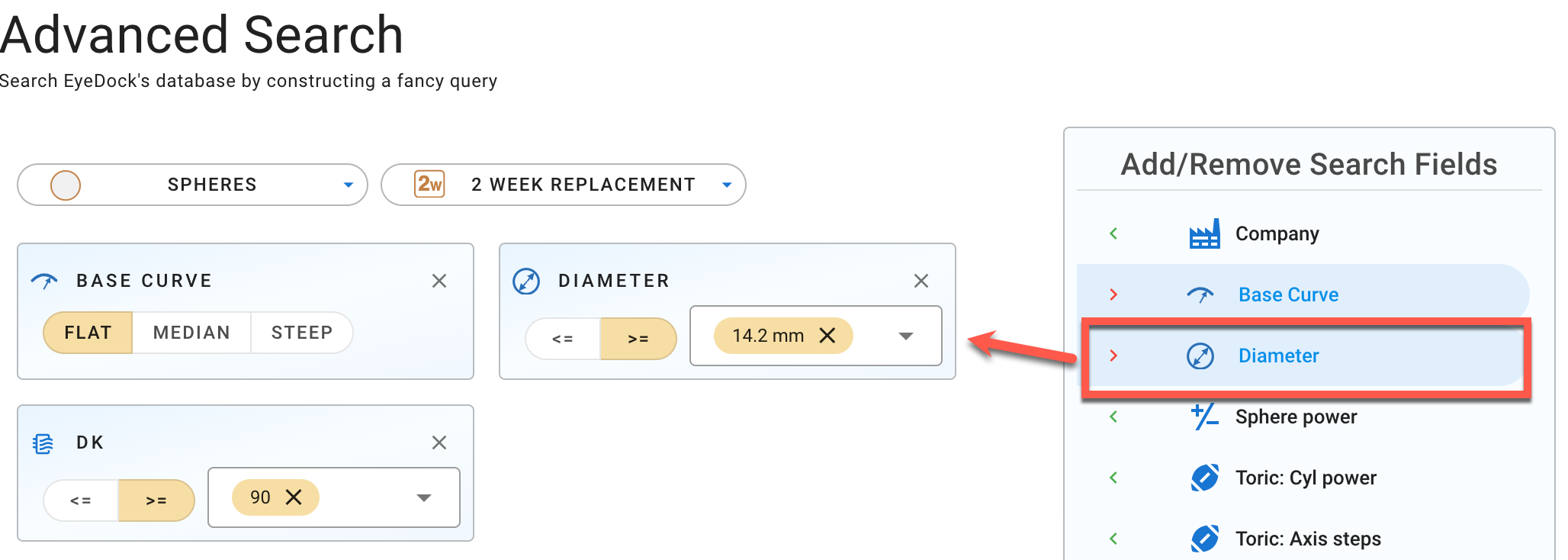Close the Diameter search card
This screenshot has width=1568, height=560.
921,281
